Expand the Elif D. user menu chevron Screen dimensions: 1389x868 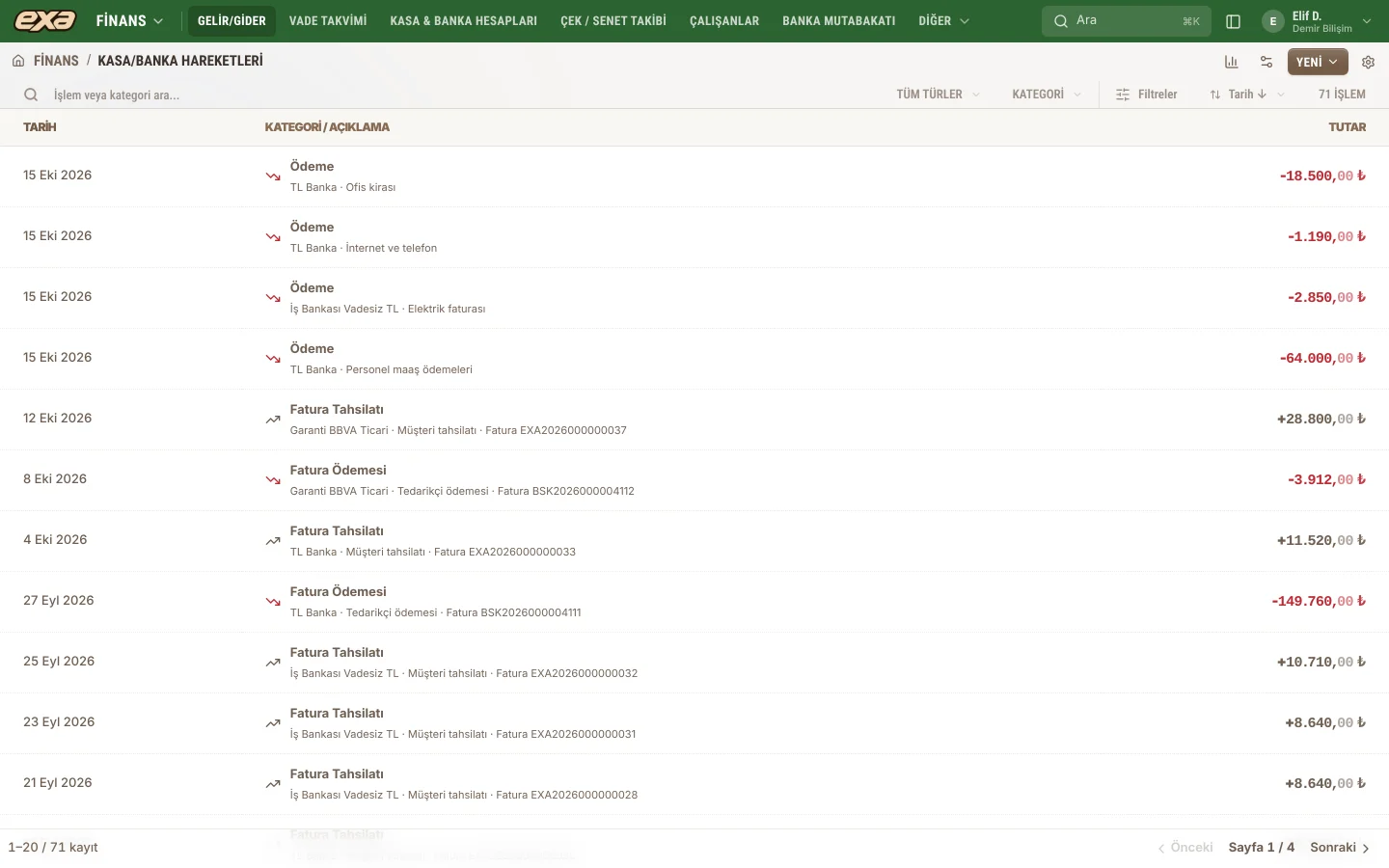tap(1367, 21)
